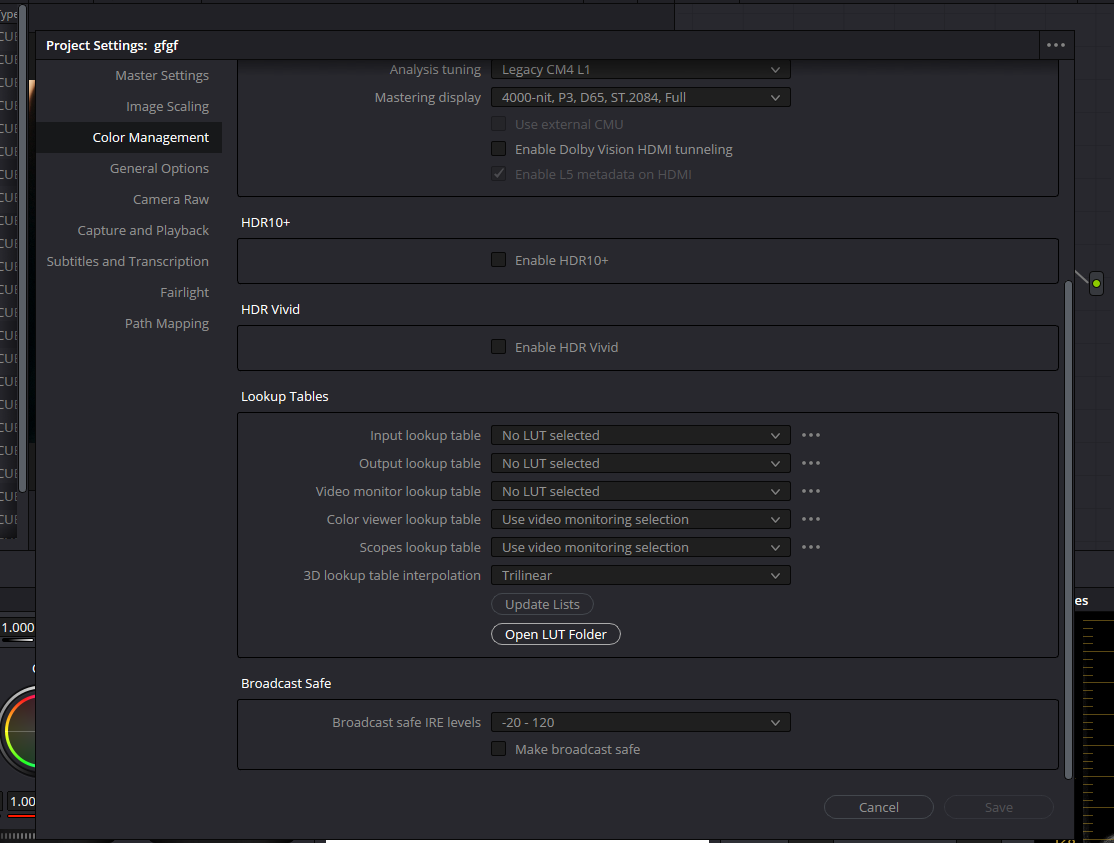Go to Subtitles and Transcription section

point(128,261)
